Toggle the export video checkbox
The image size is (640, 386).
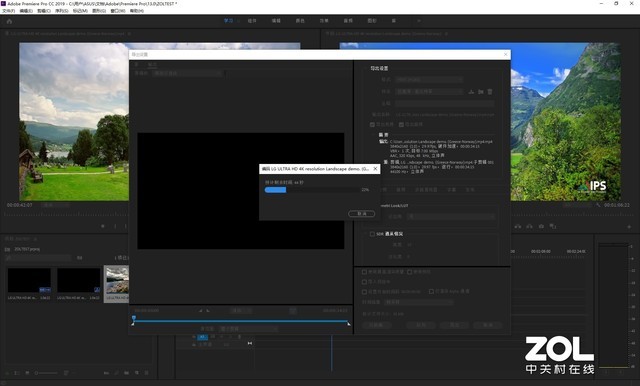point(372,124)
